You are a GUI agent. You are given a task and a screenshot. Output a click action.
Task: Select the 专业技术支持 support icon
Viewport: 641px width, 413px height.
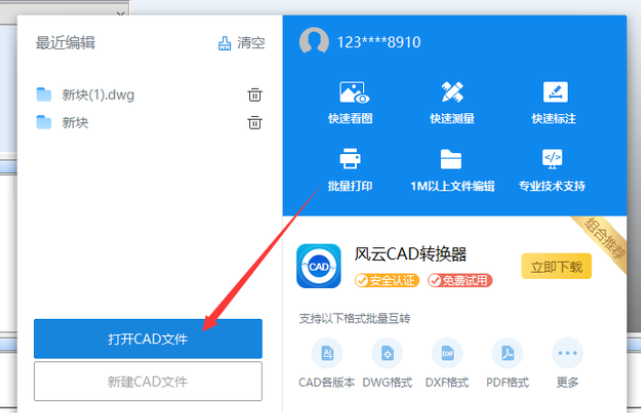point(552,159)
